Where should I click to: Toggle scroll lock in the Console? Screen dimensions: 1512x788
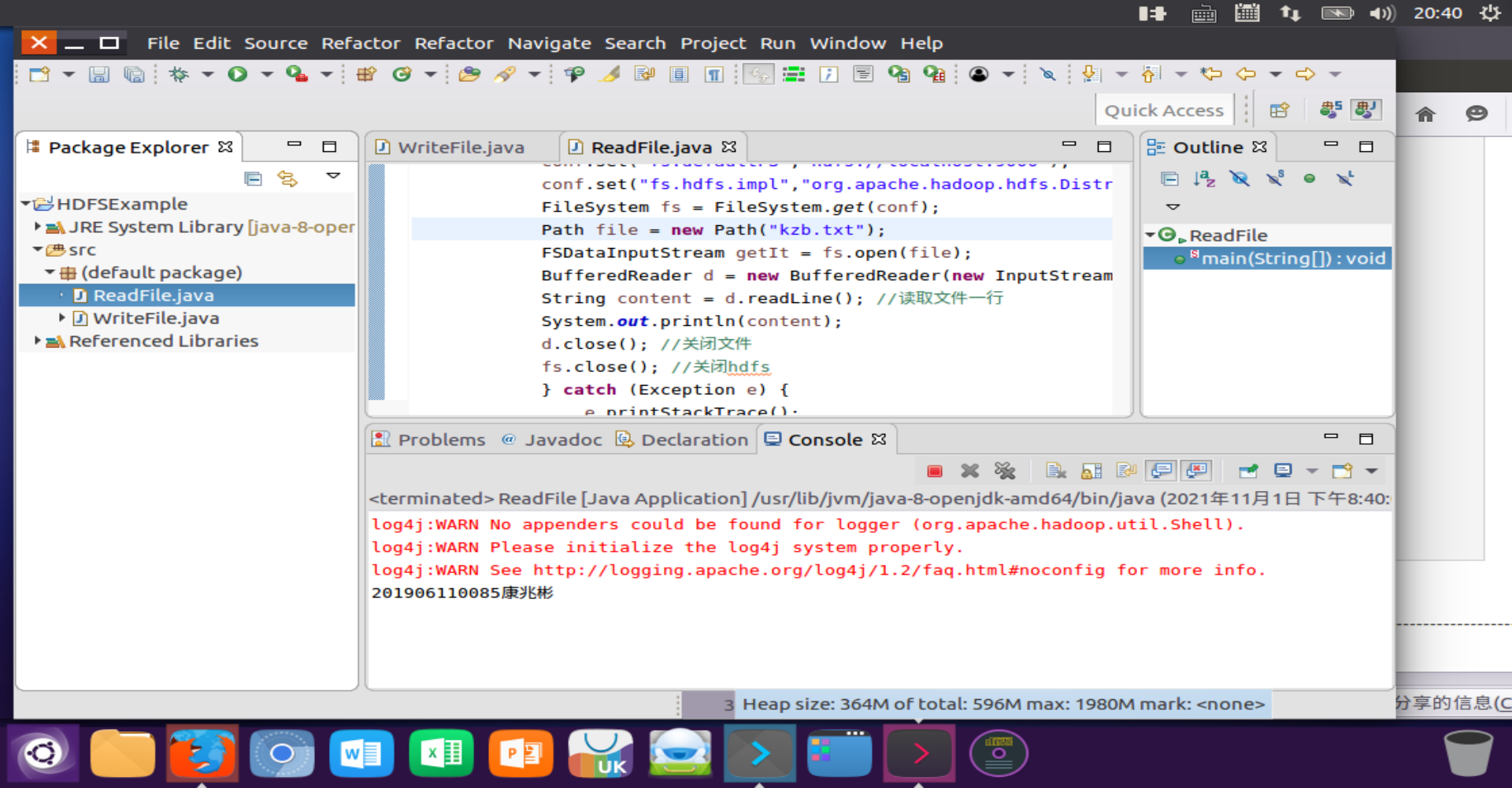point(1091,470)
